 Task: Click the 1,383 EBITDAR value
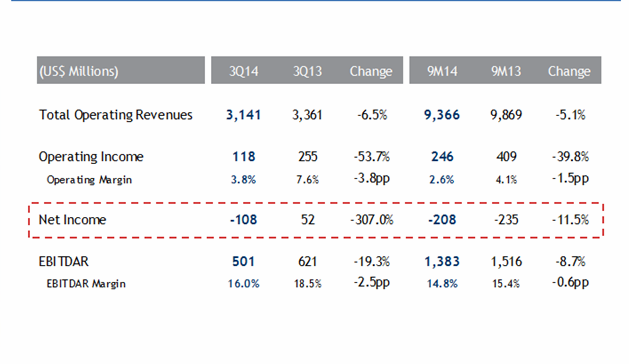(x=442, y=262)
